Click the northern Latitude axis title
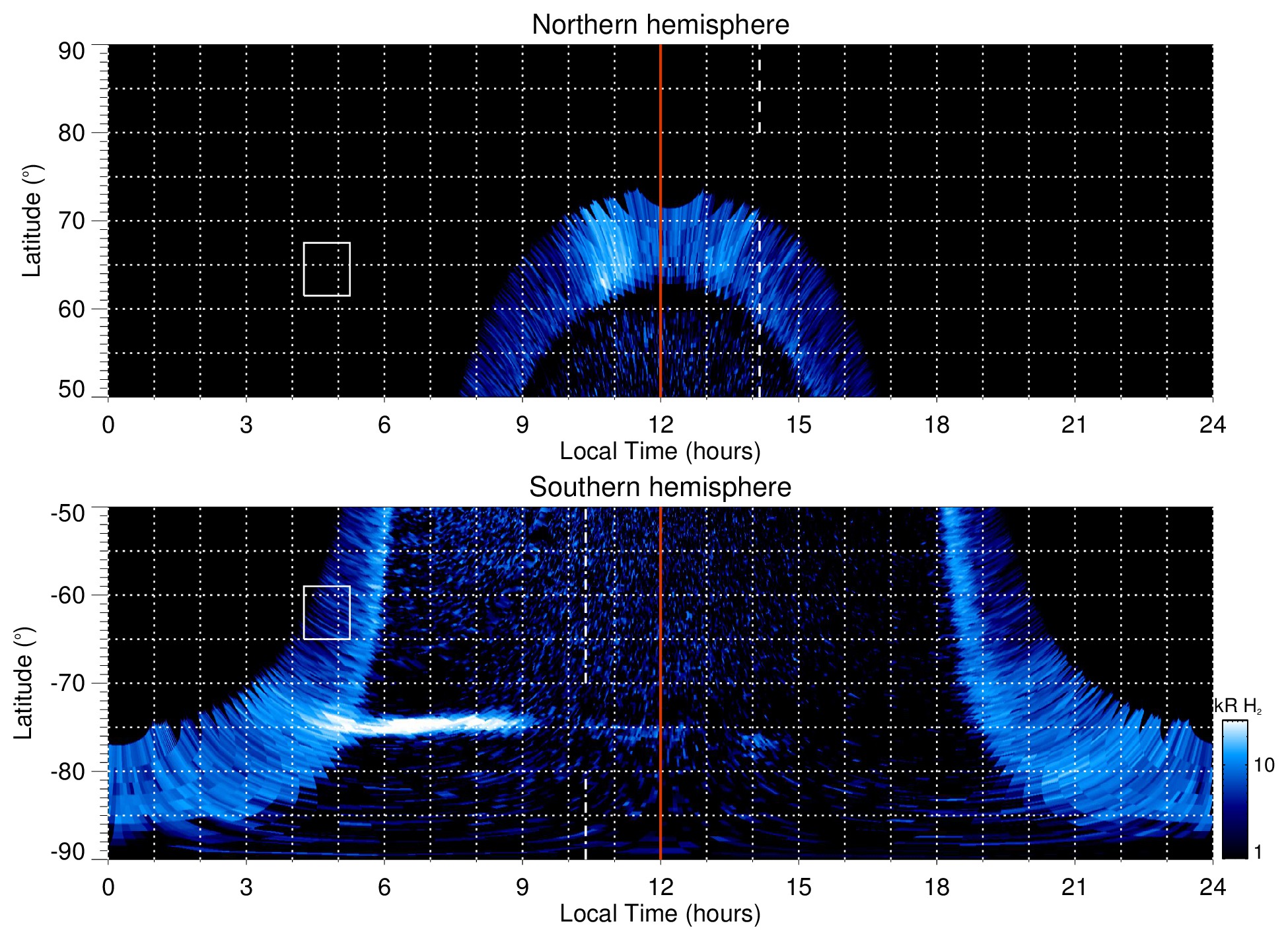Screen dimensions: 1288x940 (32, 221)
